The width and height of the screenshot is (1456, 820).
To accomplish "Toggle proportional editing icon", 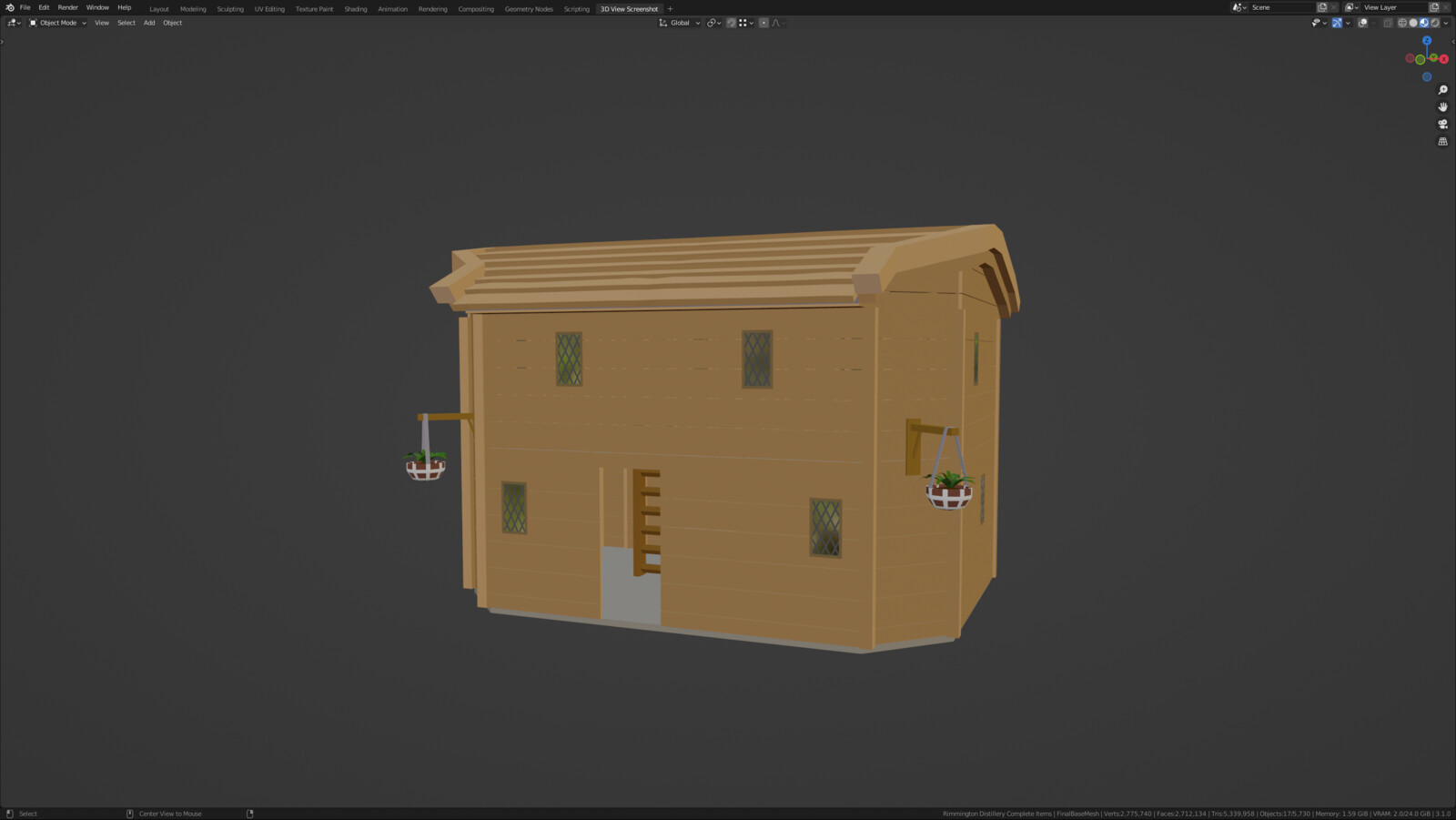I will pyautogui.click(x=763, y=23).
